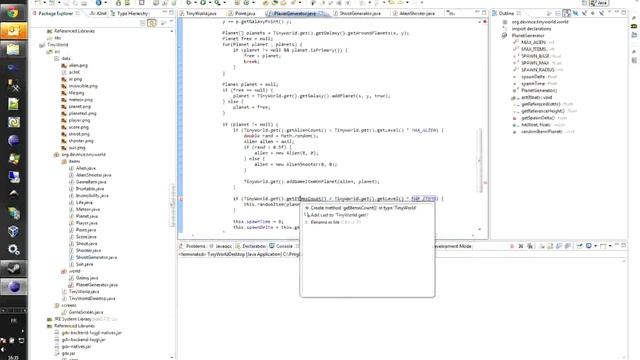Open Chrome from the taskbar

coord(13,12)
